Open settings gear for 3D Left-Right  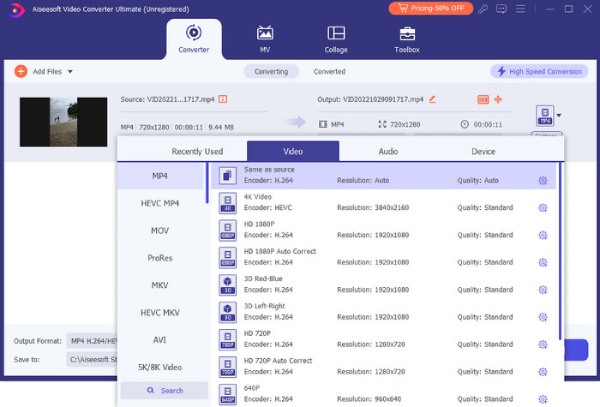(543, 317)
